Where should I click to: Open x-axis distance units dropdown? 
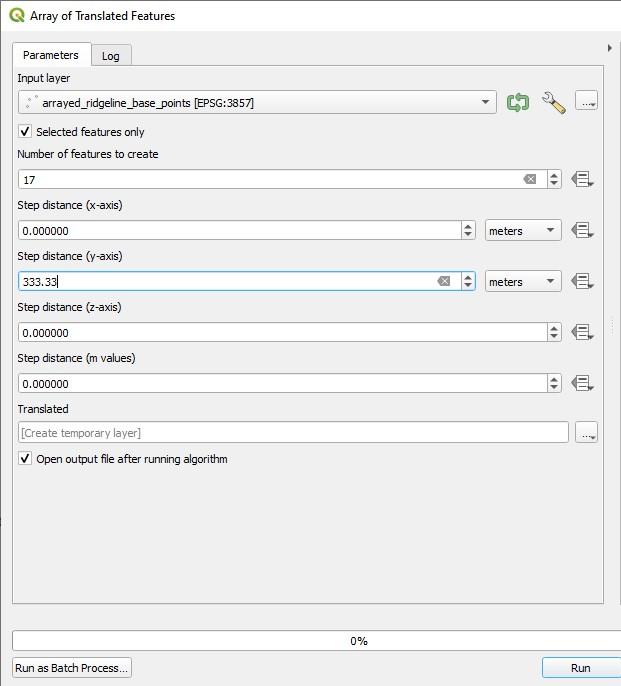(523, 230)
